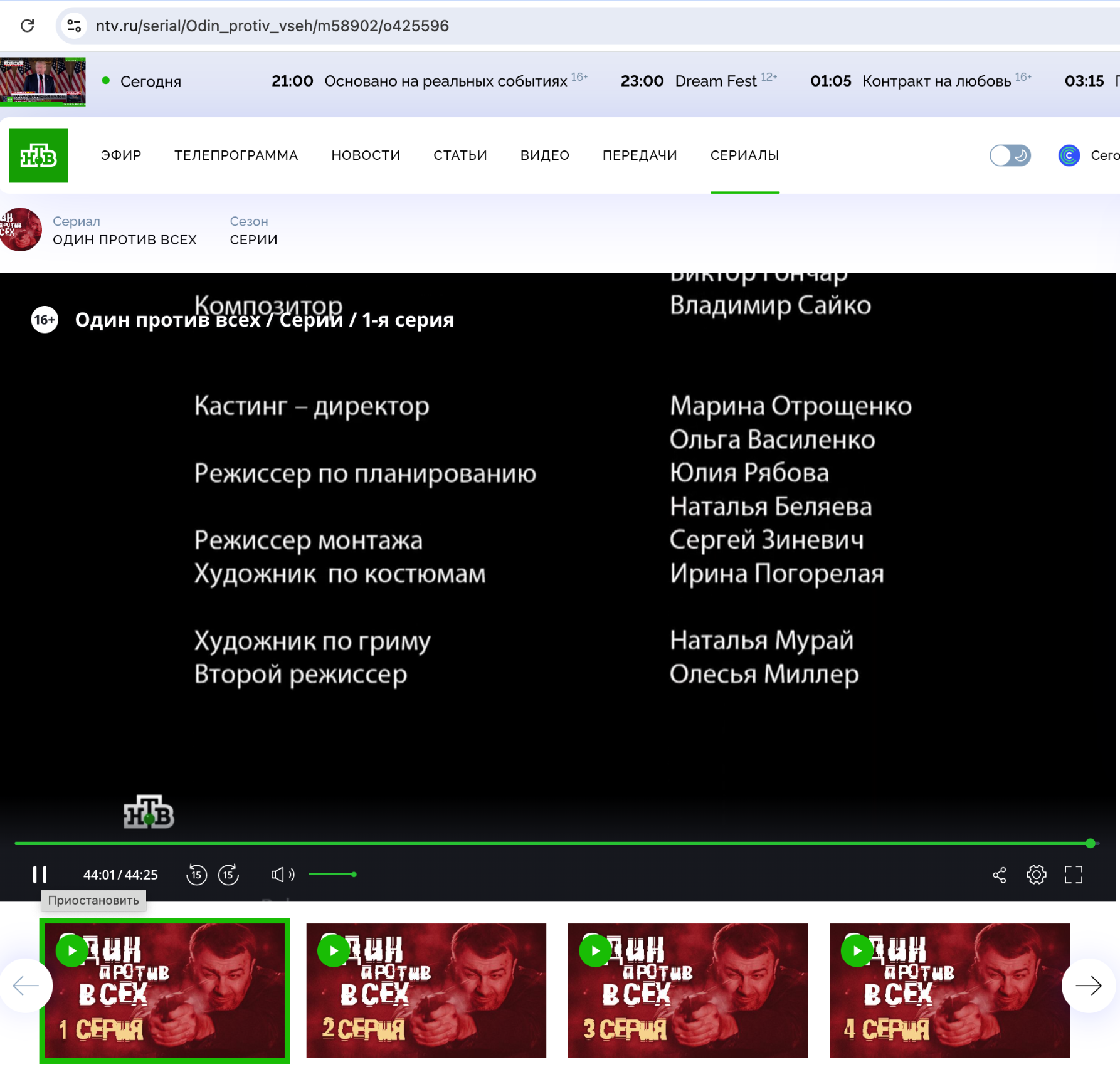Open the ТЕЛЕПРОГРАММА menu item

point(236,155)
